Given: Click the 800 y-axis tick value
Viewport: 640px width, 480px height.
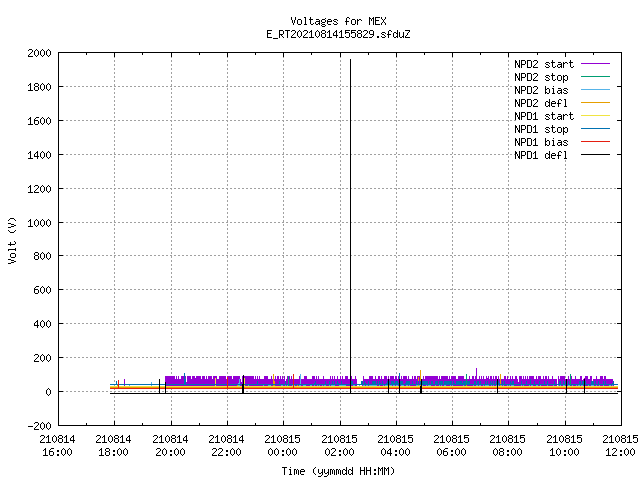Looking at the screenshot, I should coord(42,256).
